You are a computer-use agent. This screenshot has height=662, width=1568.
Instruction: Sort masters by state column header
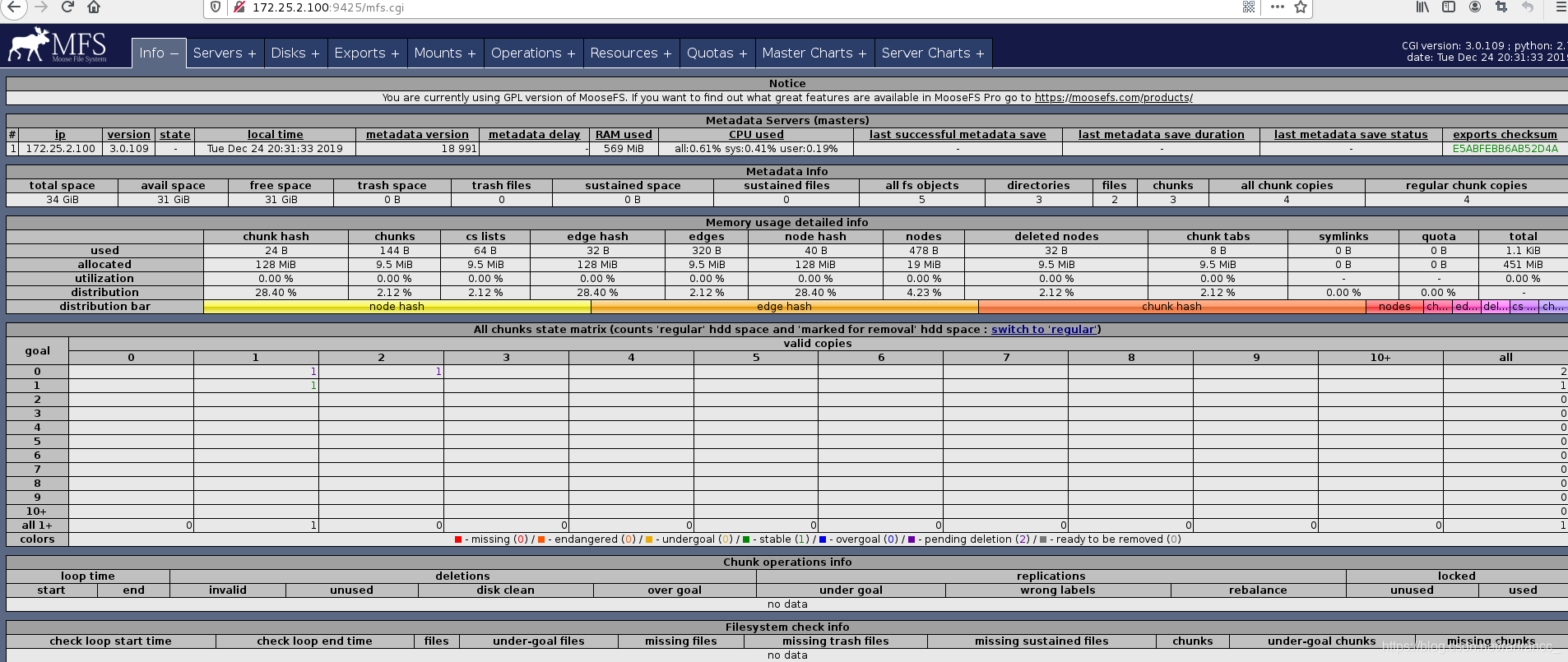click(x=175, y=135)
